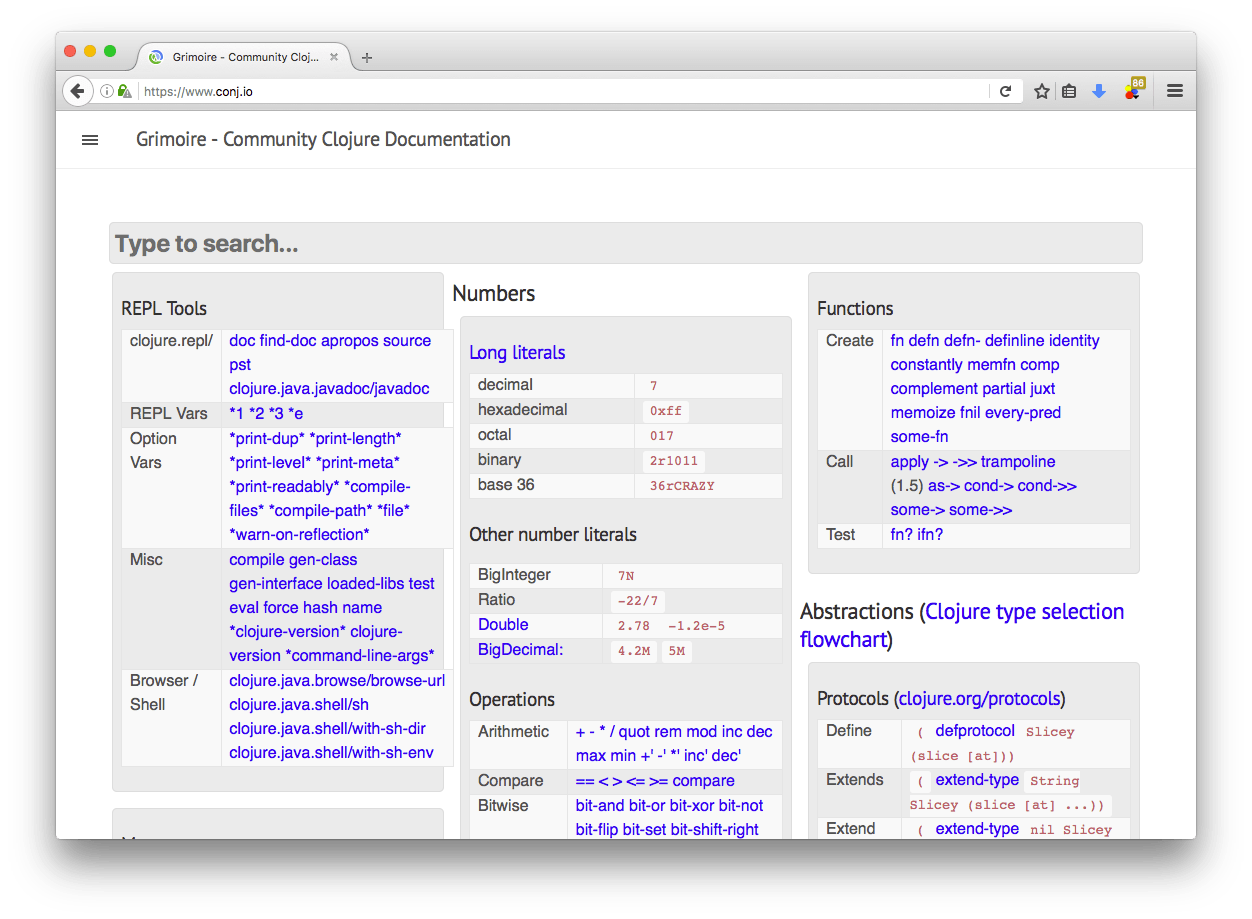This screenshot has width=1252, height=919.
Task: Click the trampoline link
Action: coord(1018,462)
